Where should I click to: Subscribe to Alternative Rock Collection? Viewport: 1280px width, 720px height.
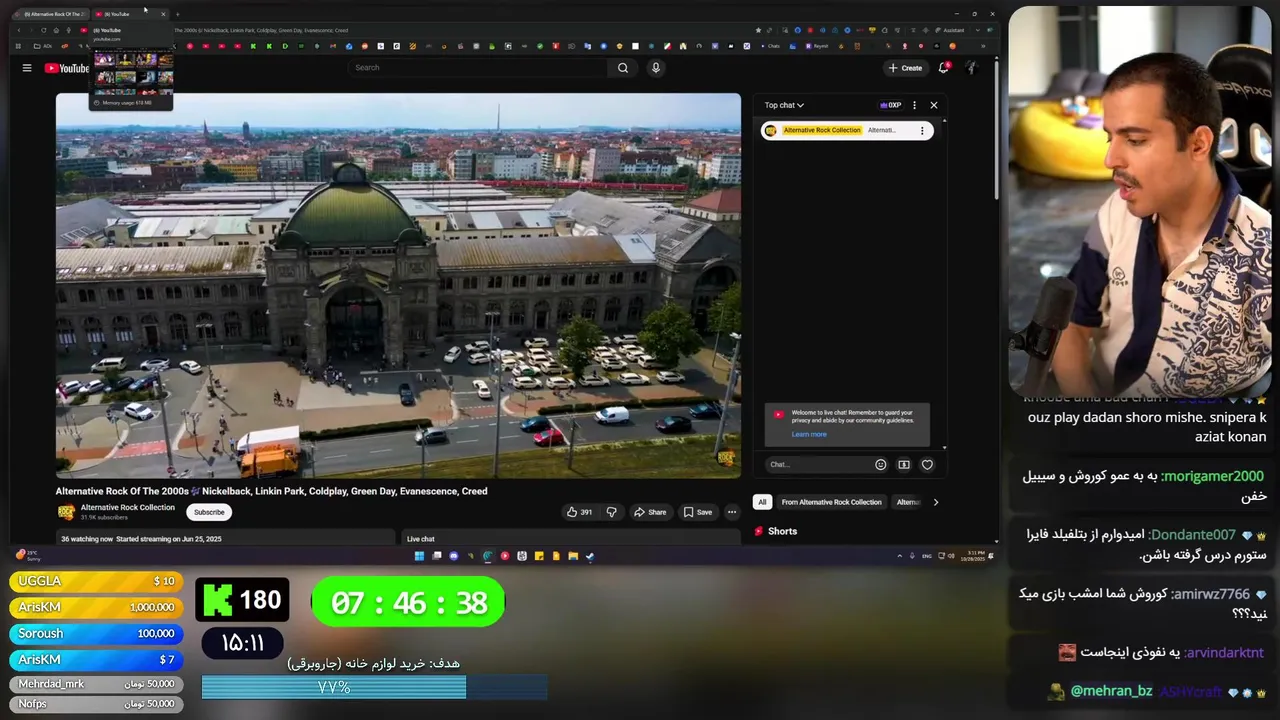click(209, 512)
